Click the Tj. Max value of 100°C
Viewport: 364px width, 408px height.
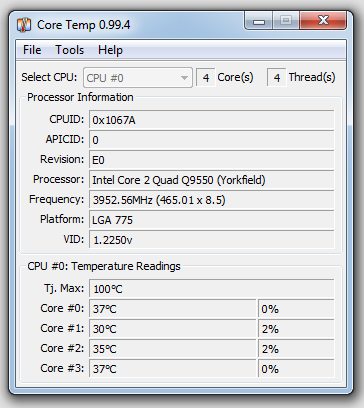click(x=211, y=289)
